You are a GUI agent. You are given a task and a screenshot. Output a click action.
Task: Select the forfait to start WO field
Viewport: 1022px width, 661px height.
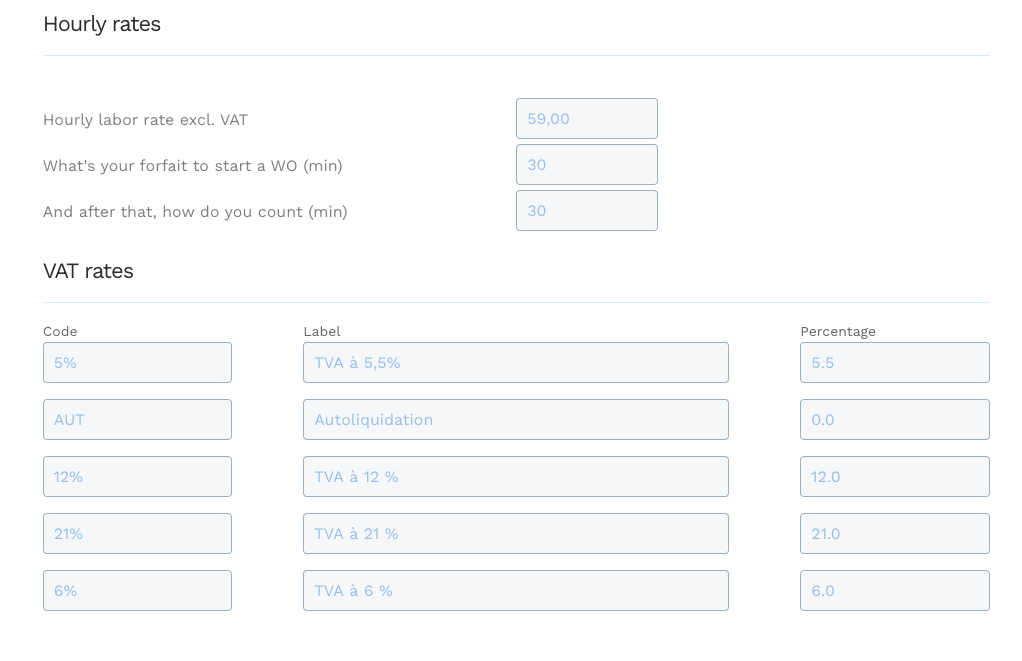coord(586,164)
